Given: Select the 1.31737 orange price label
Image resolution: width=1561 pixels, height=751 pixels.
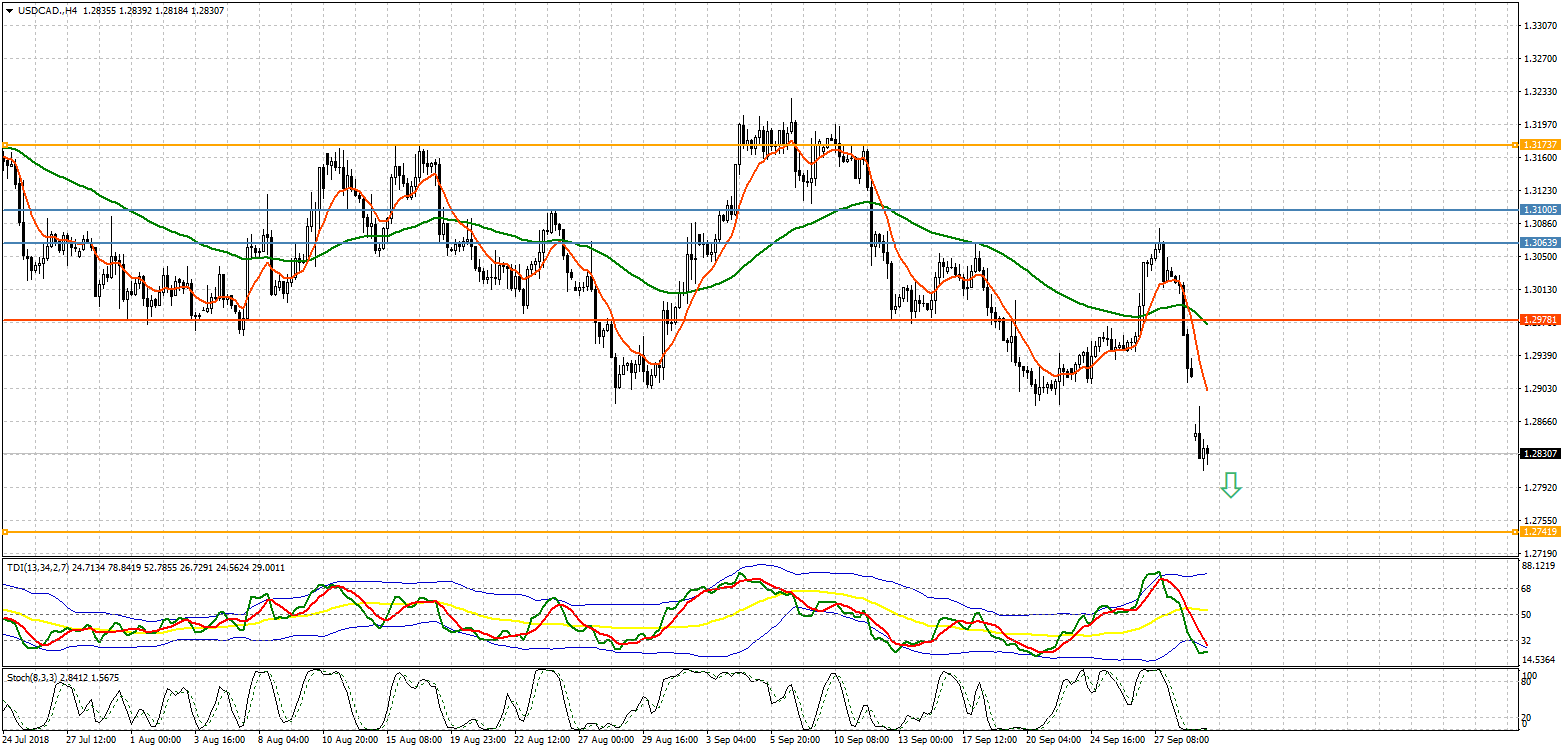Looking at the screenshot, I should pyautogui.click(x=1539, y=145).
